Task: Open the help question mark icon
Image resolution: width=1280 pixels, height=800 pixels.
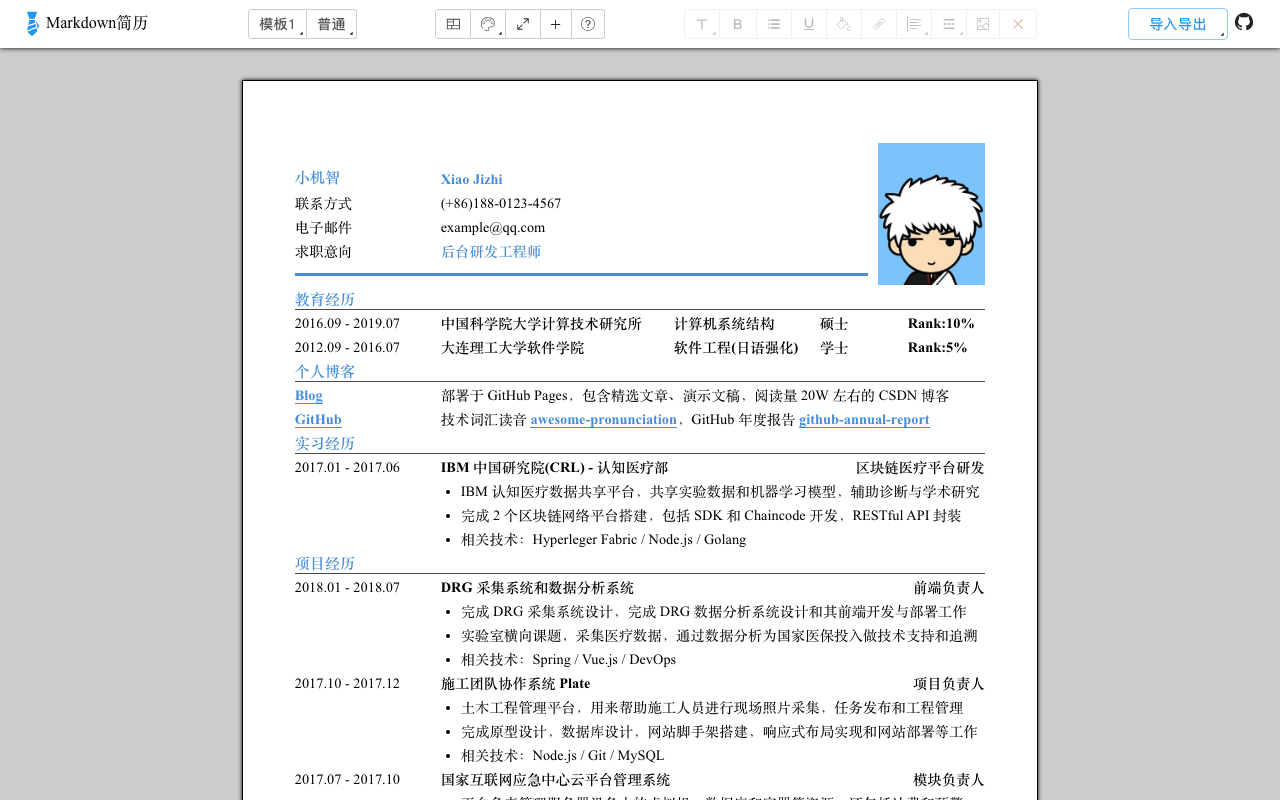Action: (588, 24)
